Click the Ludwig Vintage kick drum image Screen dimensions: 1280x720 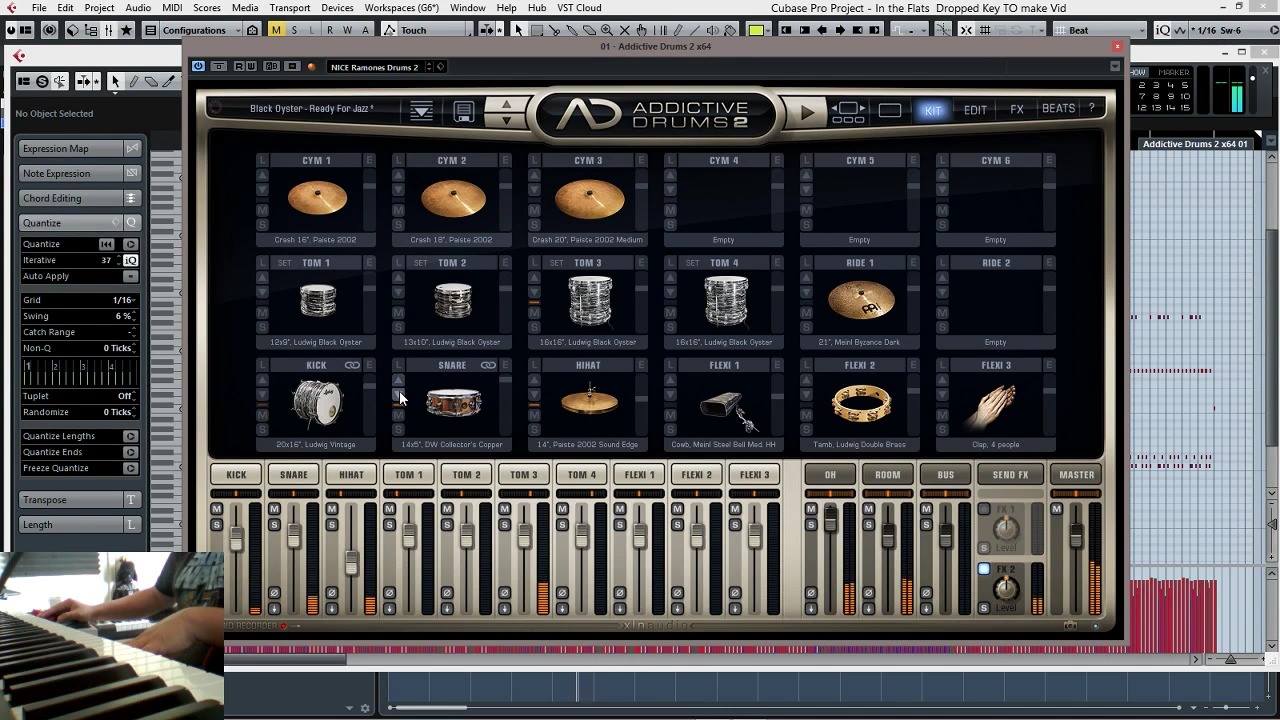[317, 402]
